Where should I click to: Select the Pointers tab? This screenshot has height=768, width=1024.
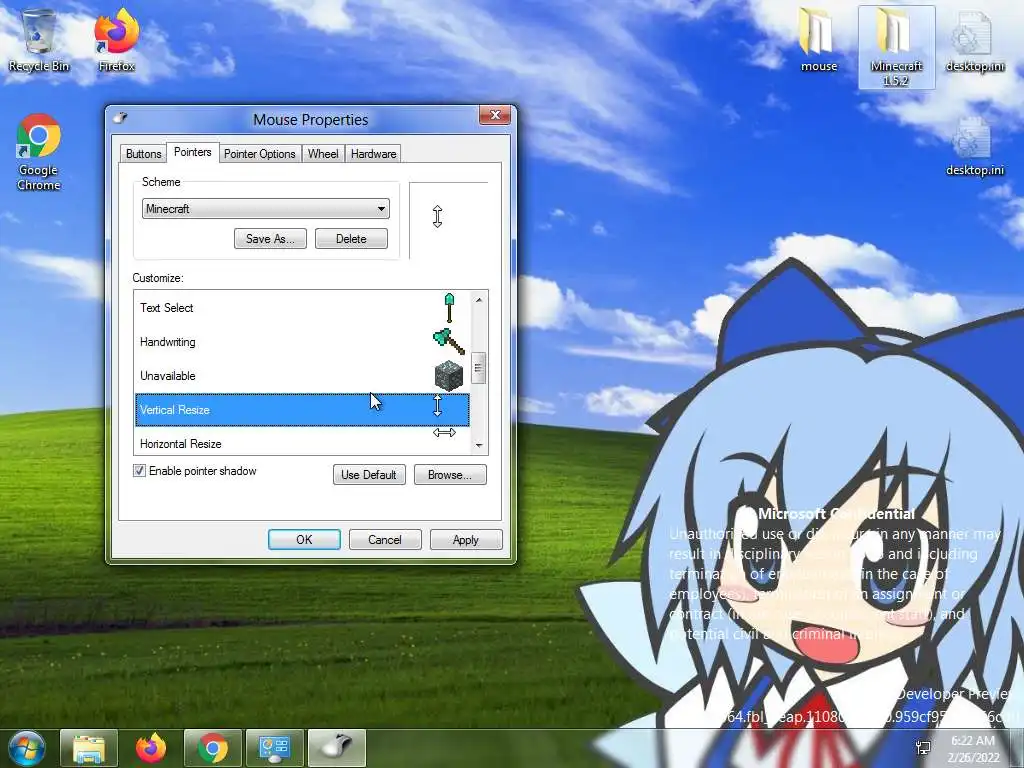(193, 152)
